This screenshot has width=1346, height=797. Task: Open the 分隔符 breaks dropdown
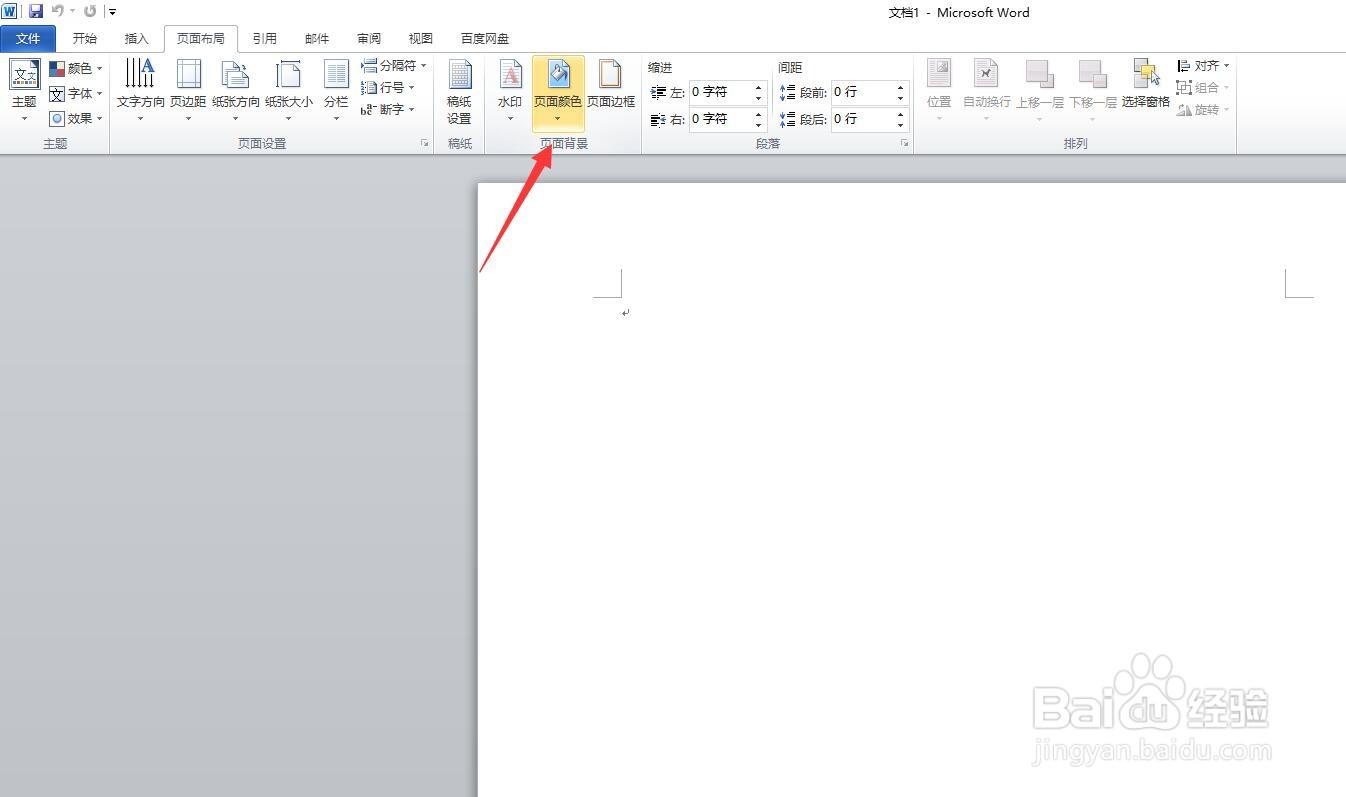[x=394, y=65]
